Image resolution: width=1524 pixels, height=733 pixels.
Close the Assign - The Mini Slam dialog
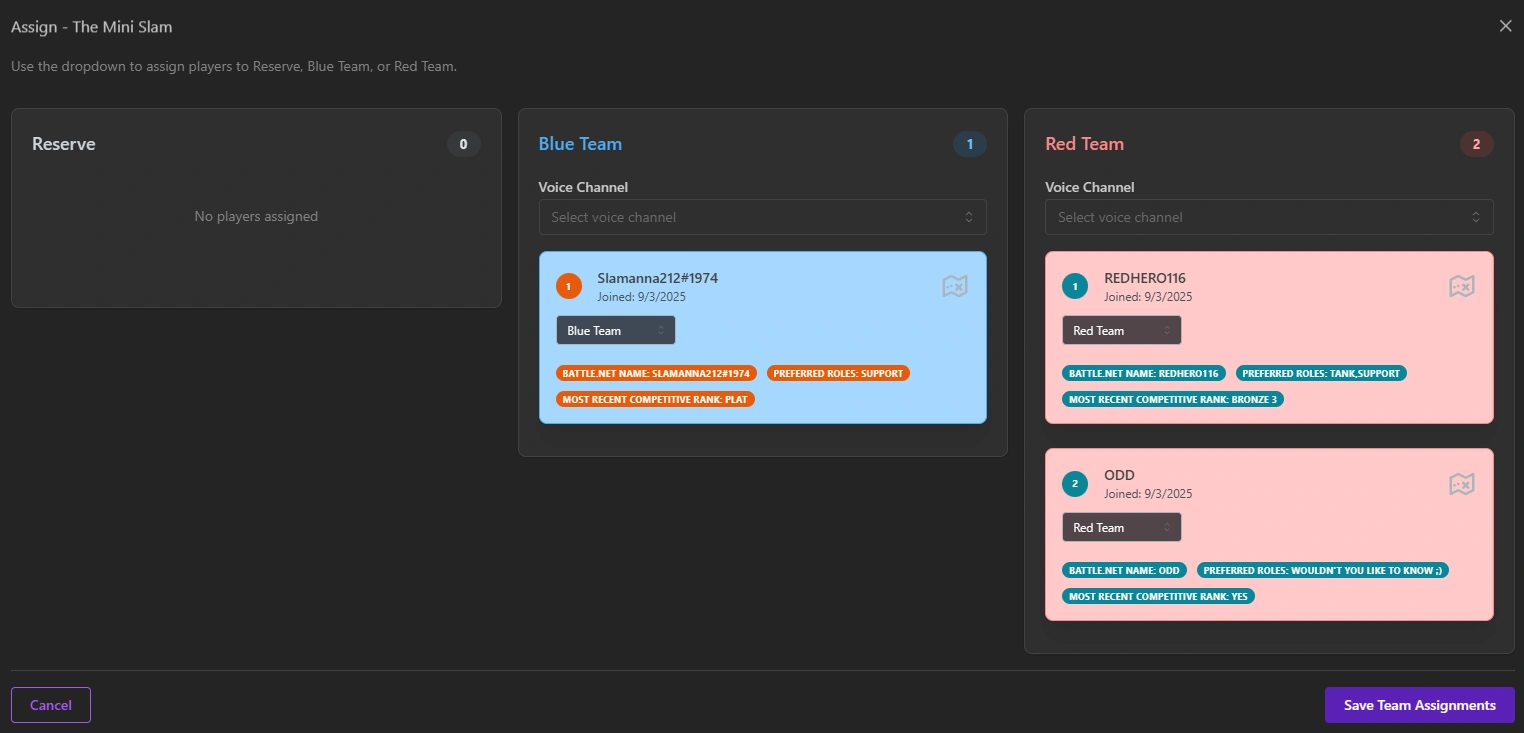click(1505, 26)
